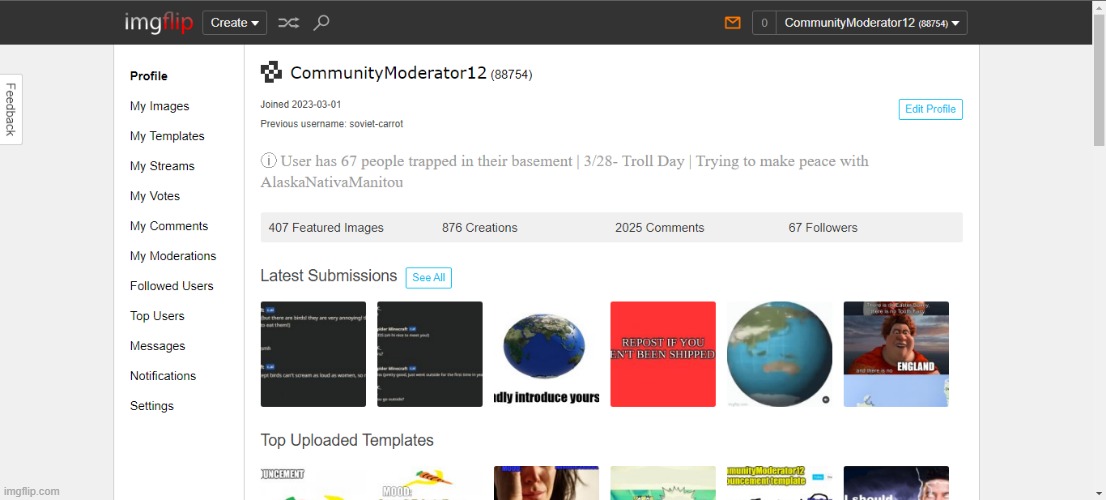Click 67 Followers stat
The width and height of the screenshot is (1106, 500).
tap(823, 228)
